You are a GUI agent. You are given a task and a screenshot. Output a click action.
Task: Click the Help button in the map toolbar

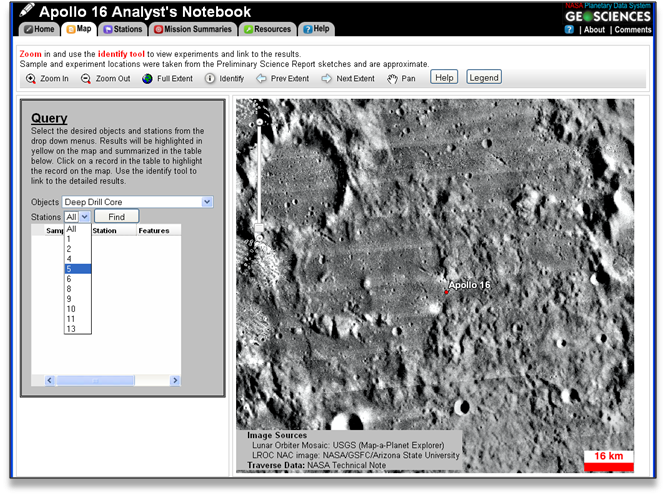[444, 78]
